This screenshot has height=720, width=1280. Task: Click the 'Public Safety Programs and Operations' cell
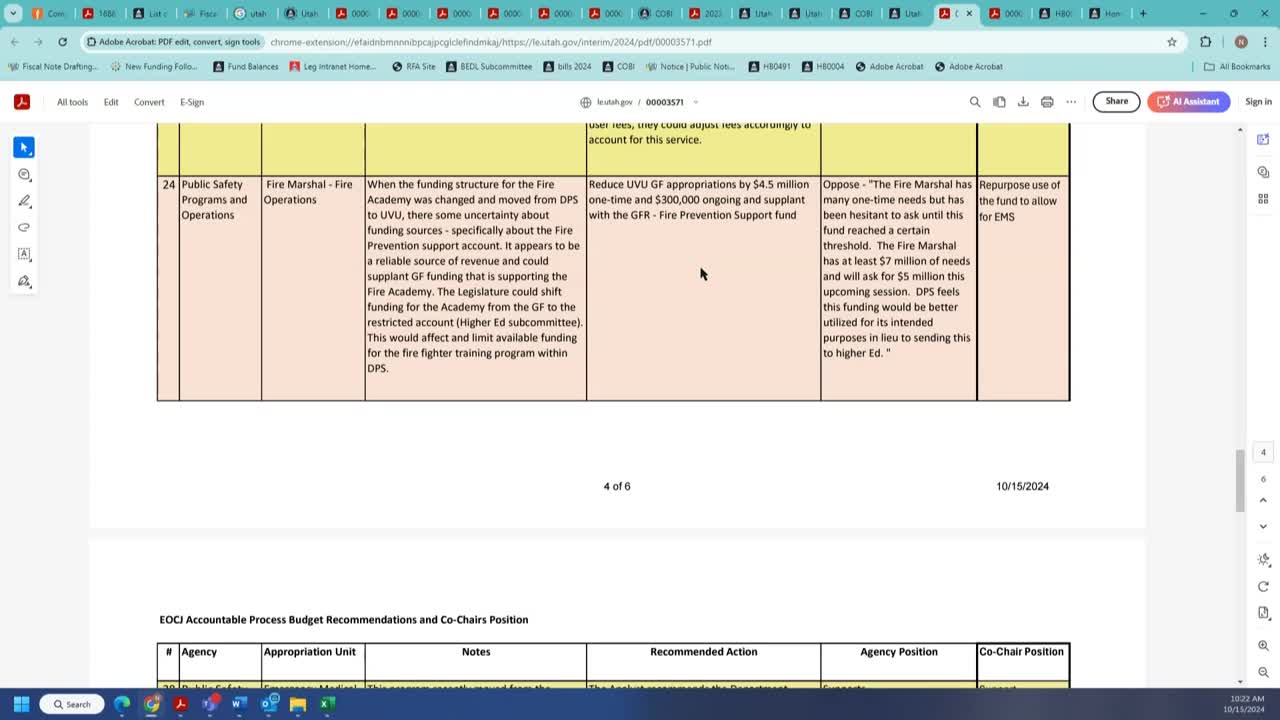(220, 288)
